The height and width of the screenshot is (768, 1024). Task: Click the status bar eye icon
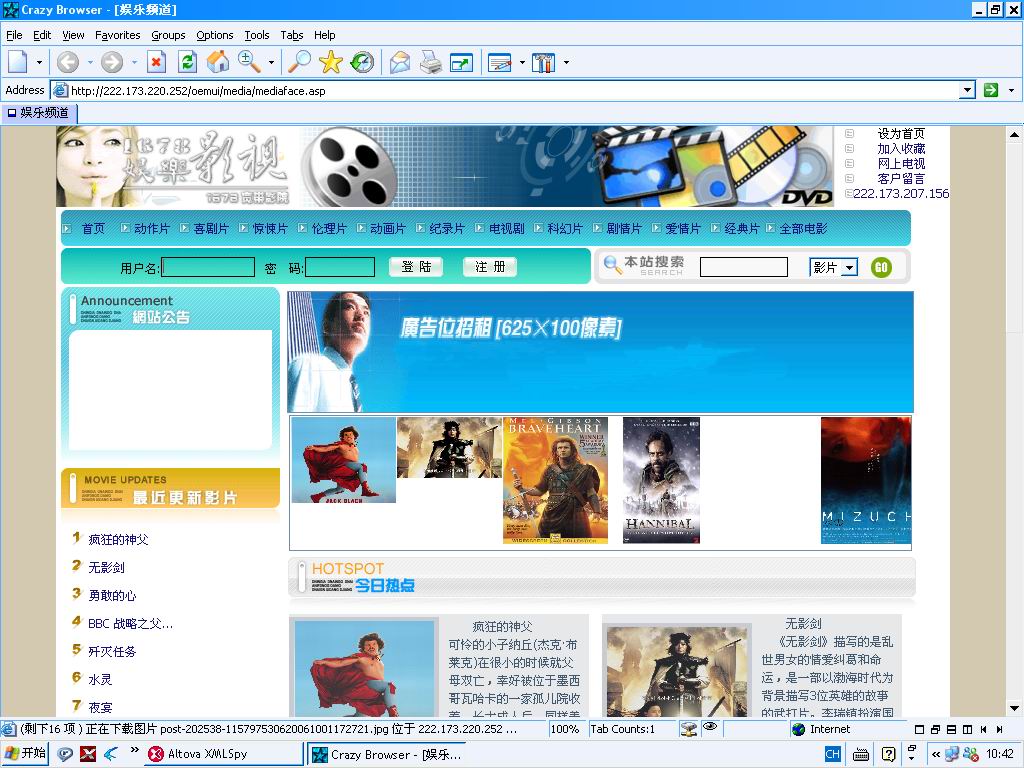point(710,727)
